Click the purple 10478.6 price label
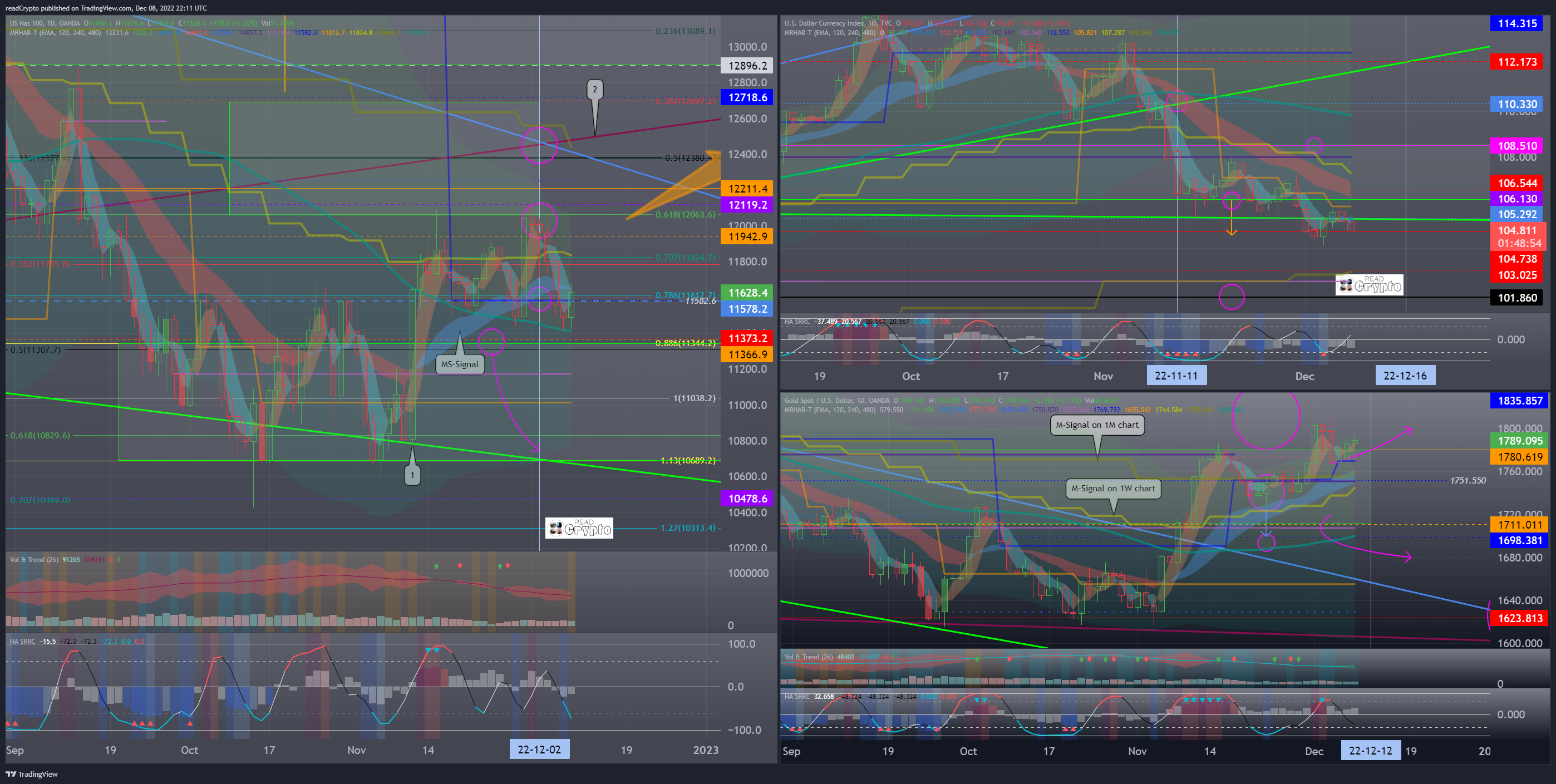1556x784 pixels. (747, 499)
